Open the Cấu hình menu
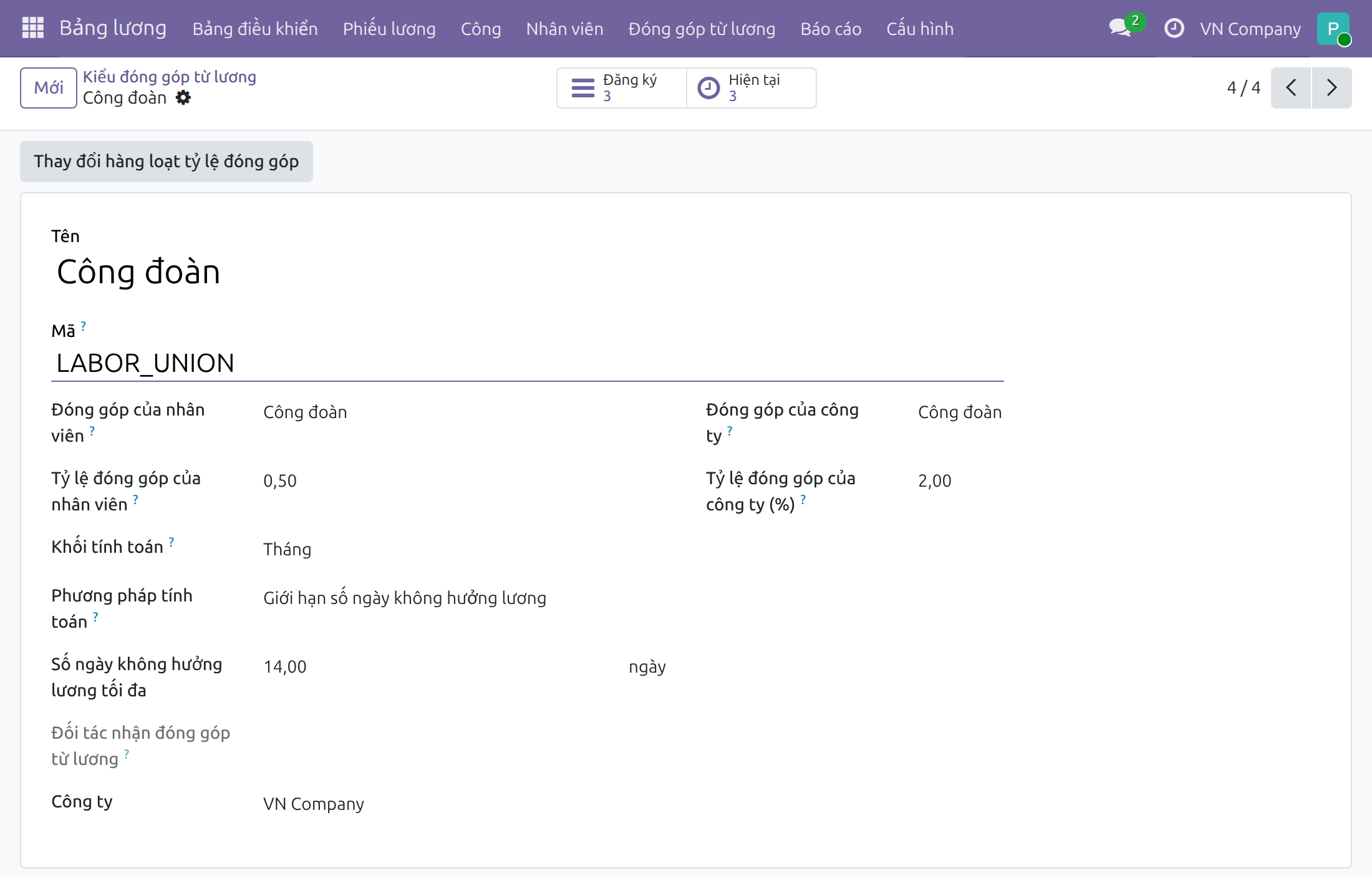The width and height of the screenshot is (1372, 876). [x=920, y=29]
